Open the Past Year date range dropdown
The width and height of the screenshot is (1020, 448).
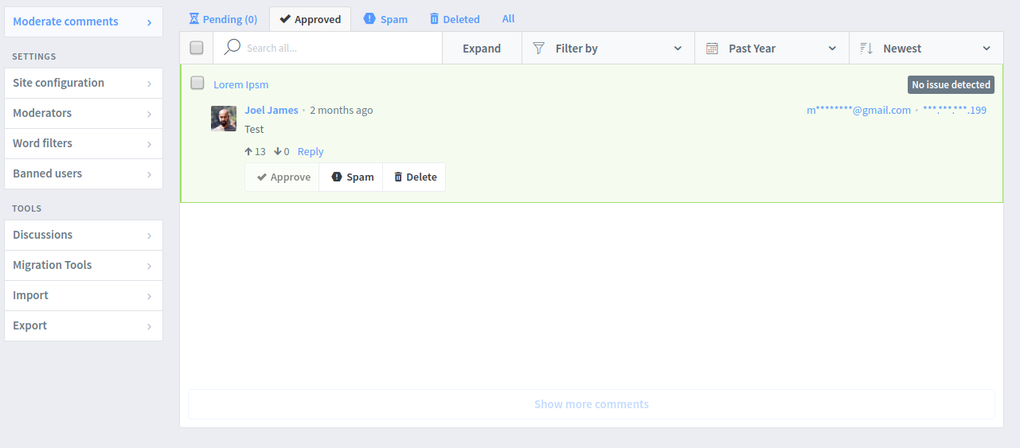coord(772,48)
